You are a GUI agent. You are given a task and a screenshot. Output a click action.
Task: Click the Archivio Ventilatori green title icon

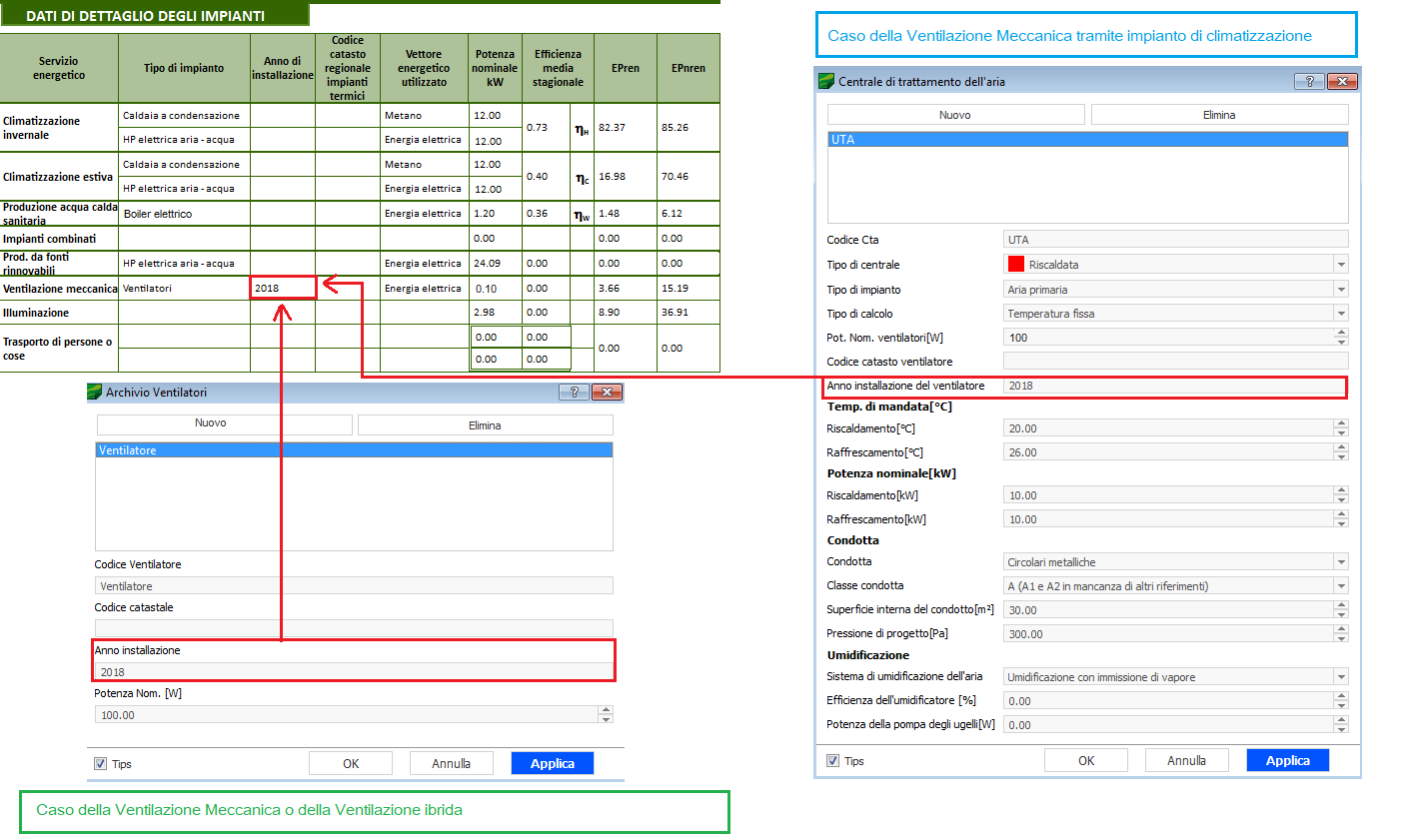pyautogui.click(x=95, y=393)
